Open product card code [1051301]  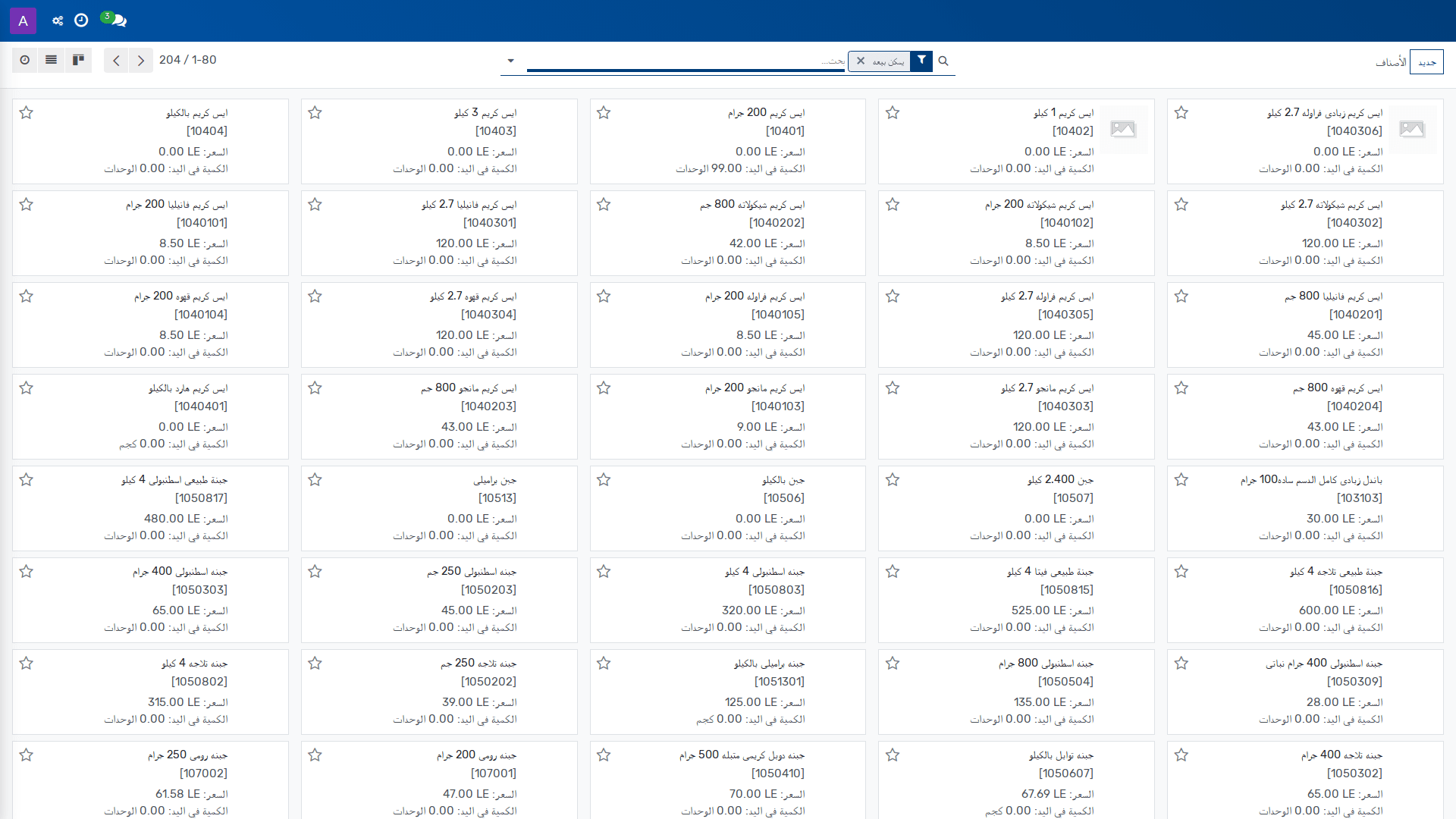780,682
